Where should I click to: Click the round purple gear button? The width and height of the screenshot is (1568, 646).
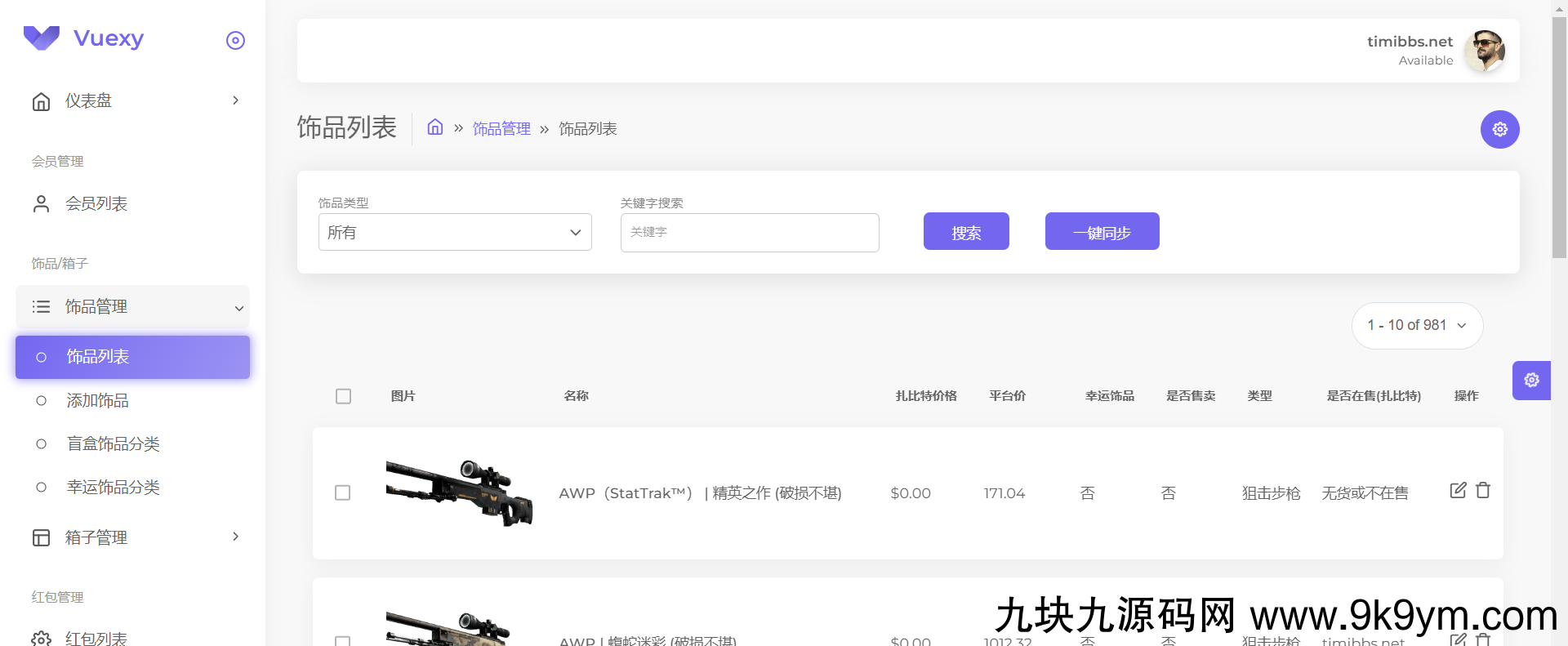click(1499, 129)
